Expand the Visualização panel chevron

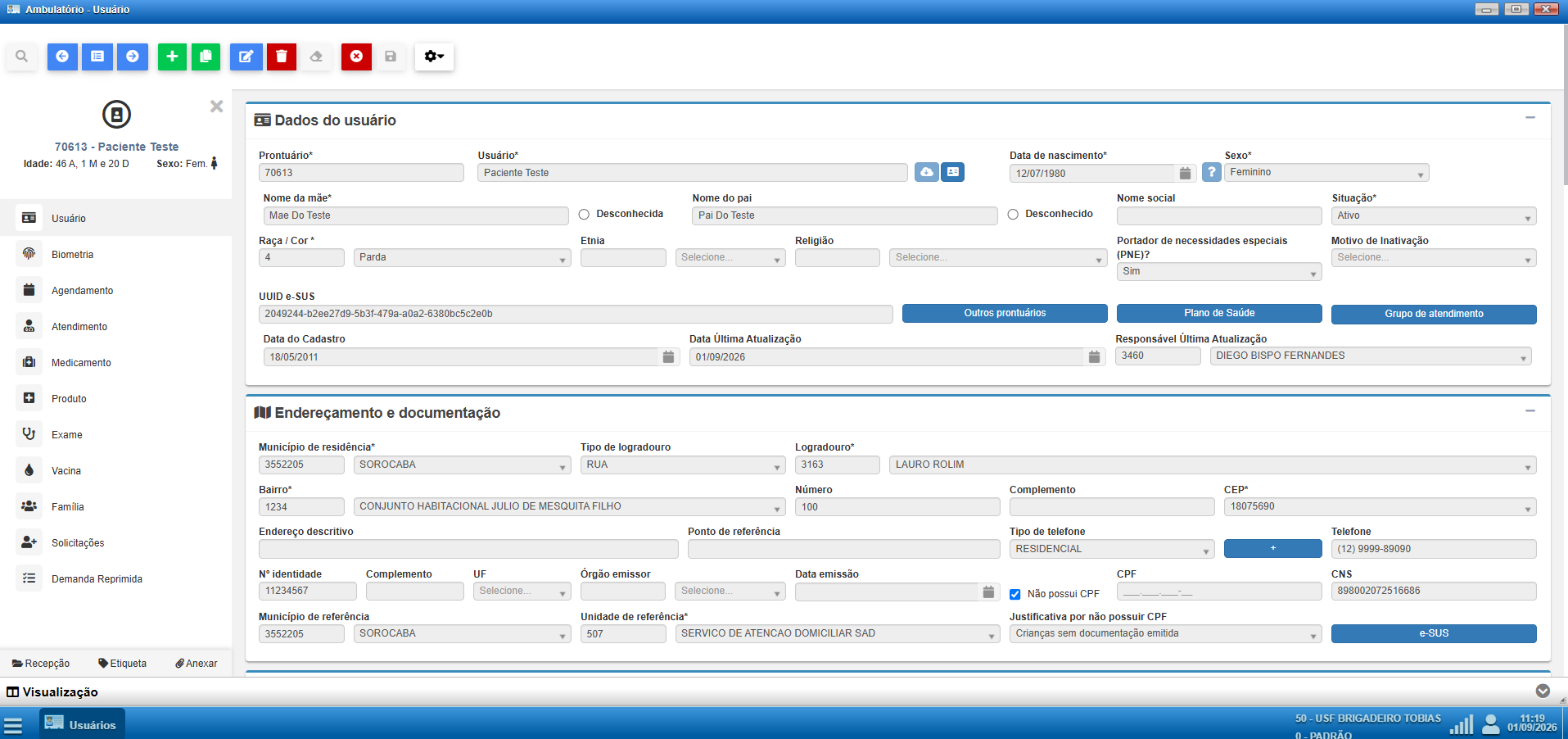(1543, 691)
